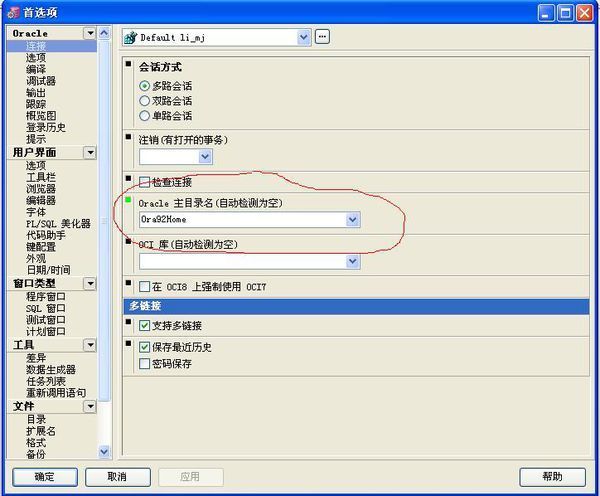The height and width of the screenshot is (496, 600).
Task: Select the 多路会话 radio button
Action: (144, 86)
